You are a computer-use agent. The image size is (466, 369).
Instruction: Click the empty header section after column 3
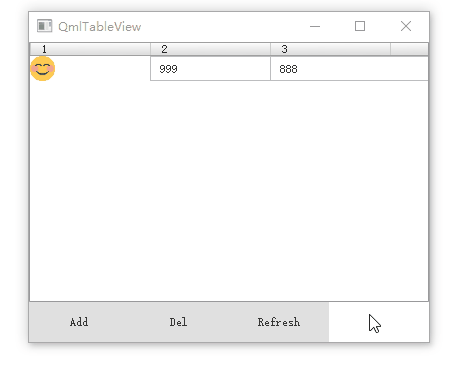click(409, 49)
